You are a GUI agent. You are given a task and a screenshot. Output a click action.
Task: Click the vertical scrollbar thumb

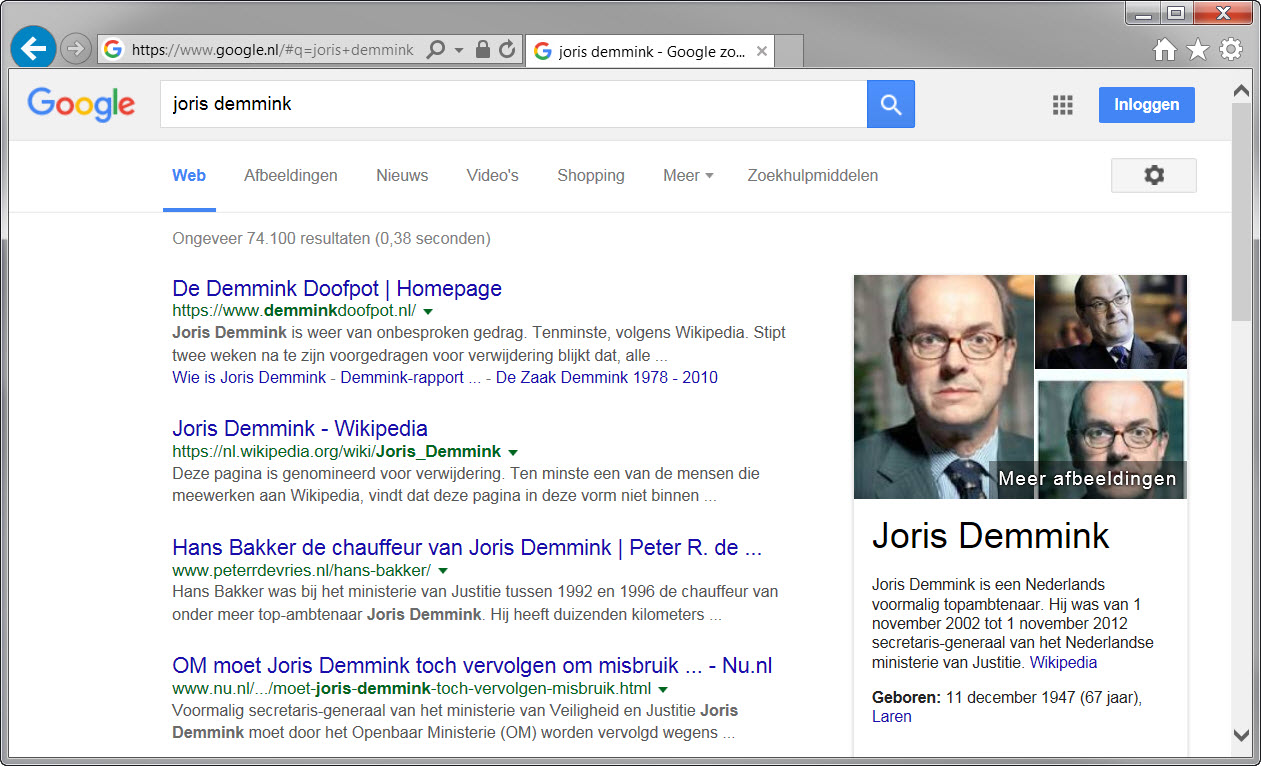point(1241,210)
